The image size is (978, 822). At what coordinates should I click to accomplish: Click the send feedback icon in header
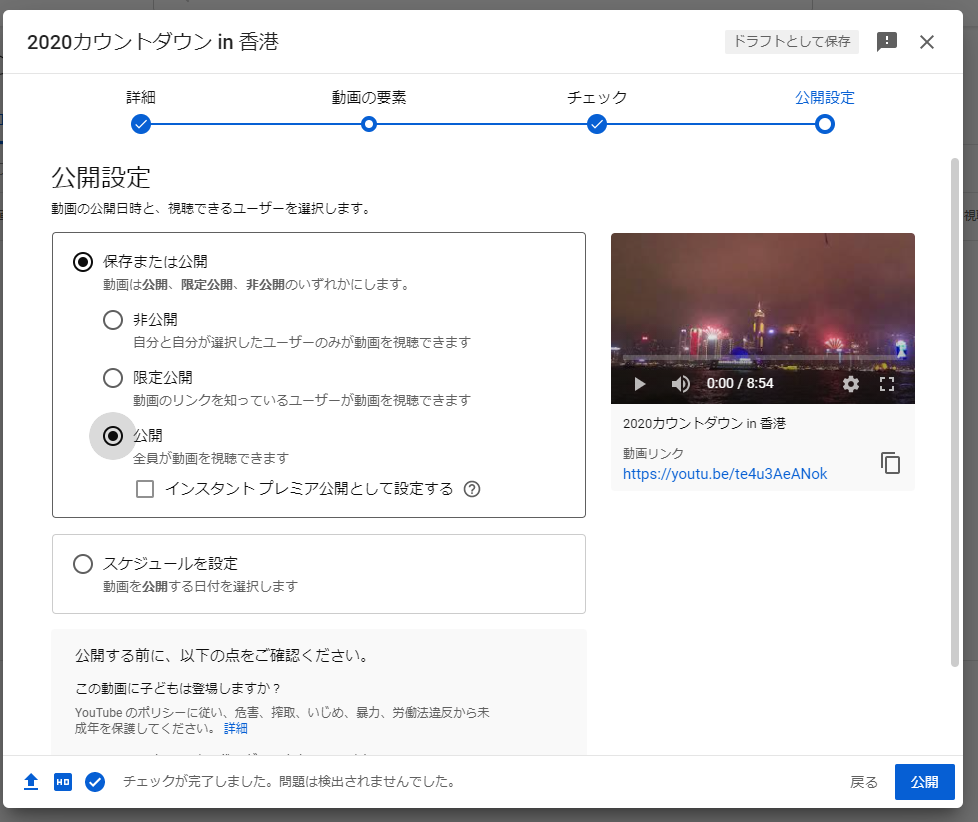886,41
